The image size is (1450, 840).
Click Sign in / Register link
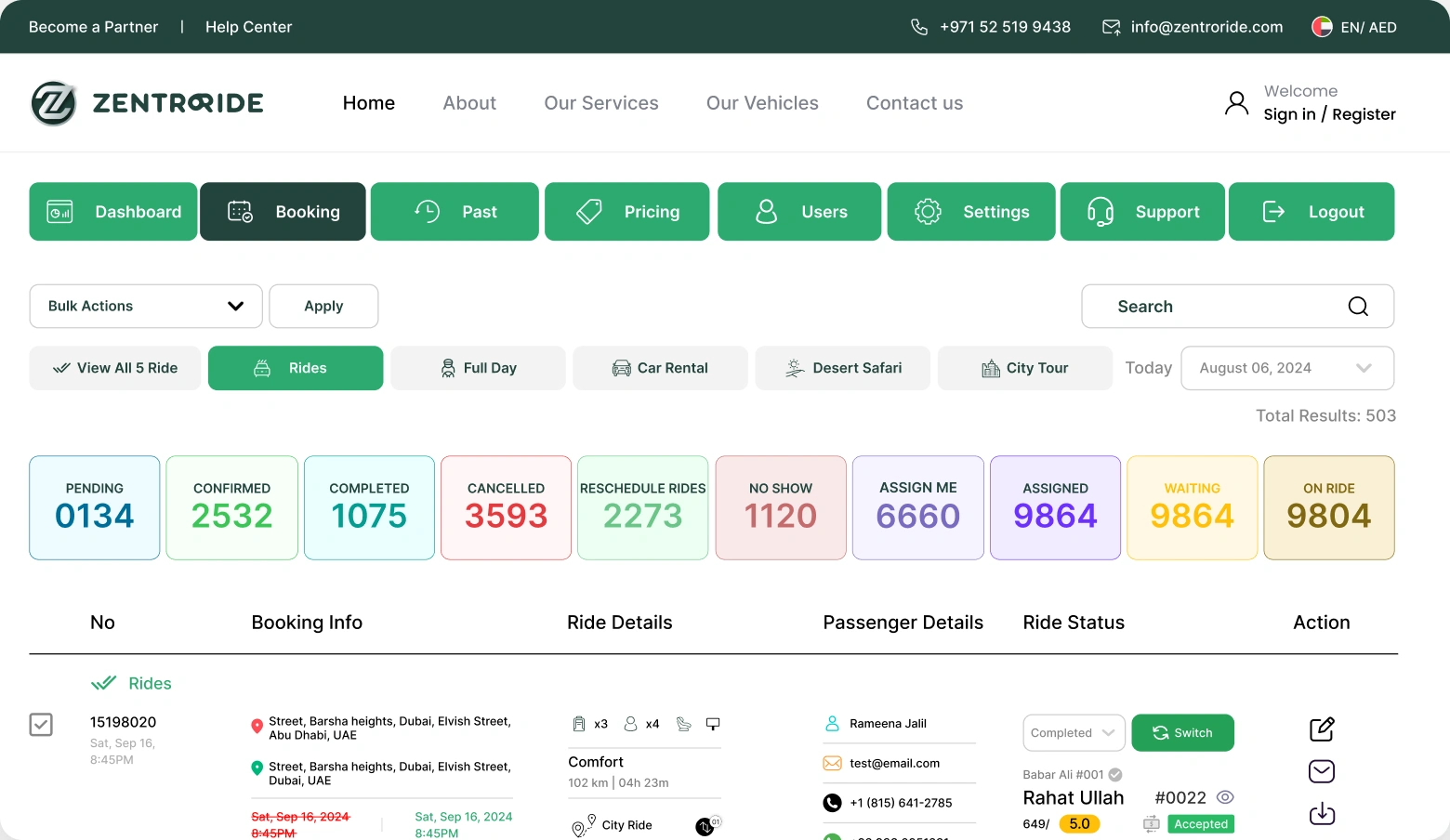click(x=1329, y=114)
